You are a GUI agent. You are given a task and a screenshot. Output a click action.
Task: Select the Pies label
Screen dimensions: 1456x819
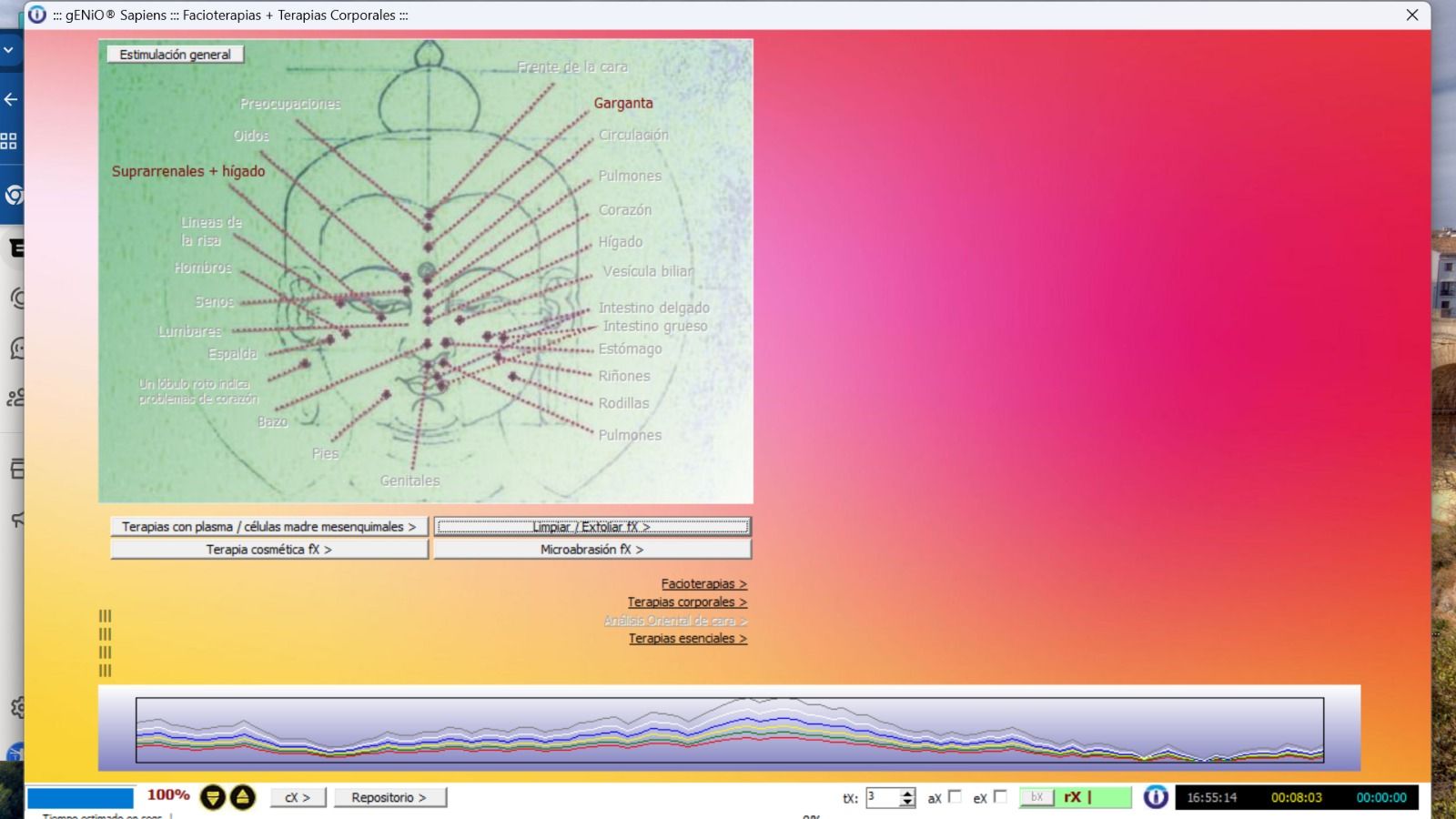pos(325,453)
